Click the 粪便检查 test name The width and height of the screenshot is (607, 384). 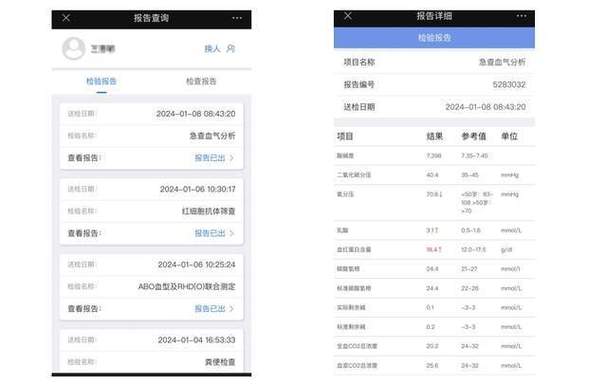pyautogui.click(x=220, y=362)
